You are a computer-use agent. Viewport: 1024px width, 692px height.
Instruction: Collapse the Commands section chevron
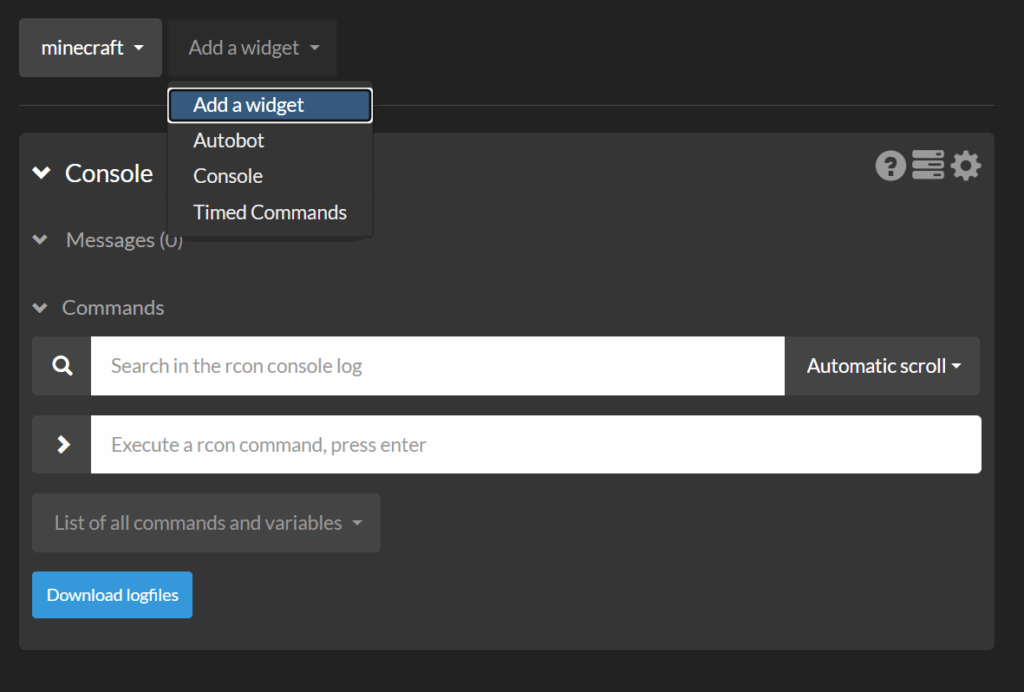point(40,308)
